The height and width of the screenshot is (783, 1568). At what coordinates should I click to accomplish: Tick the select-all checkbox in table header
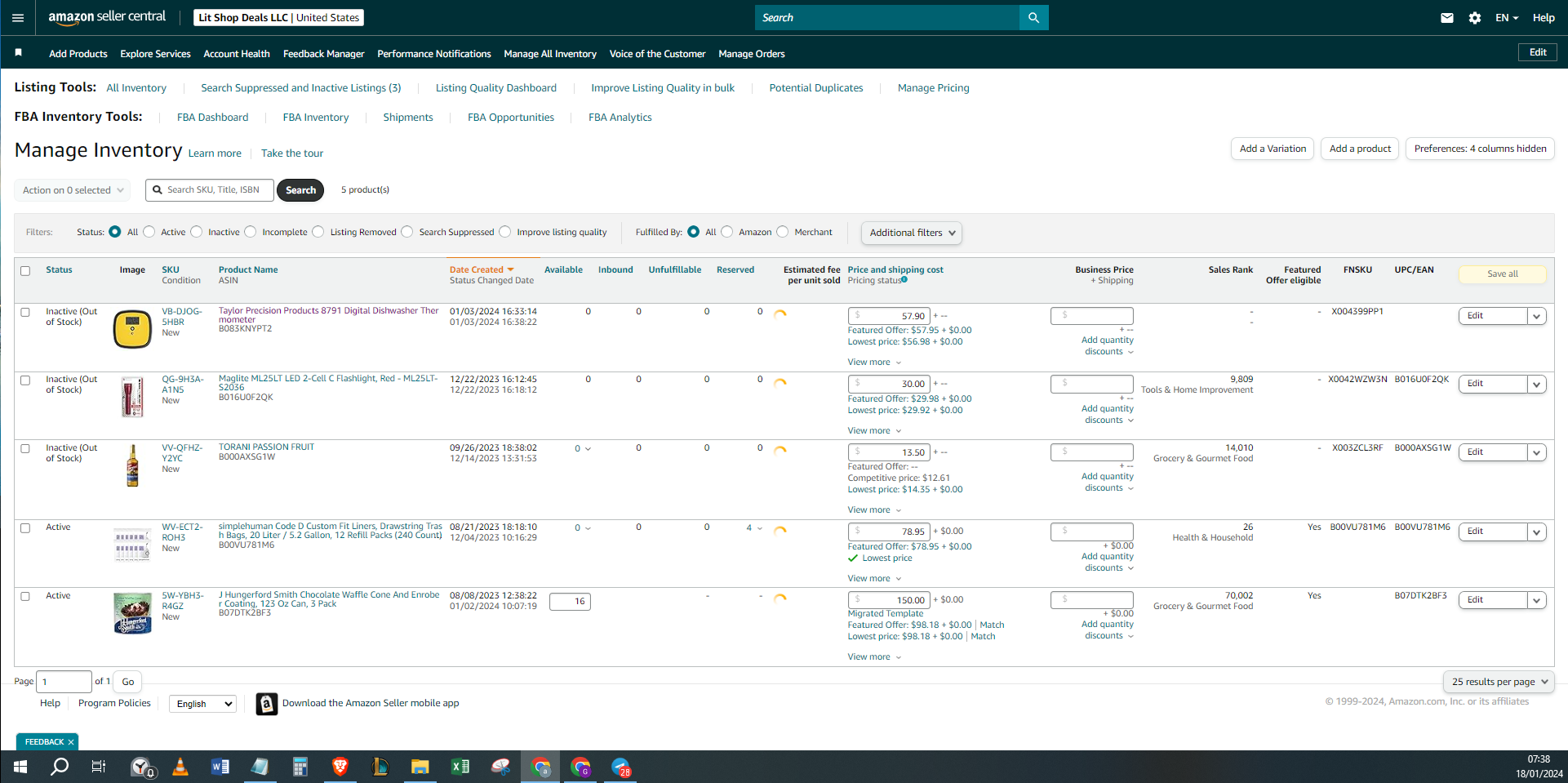[x=25, y=271]
